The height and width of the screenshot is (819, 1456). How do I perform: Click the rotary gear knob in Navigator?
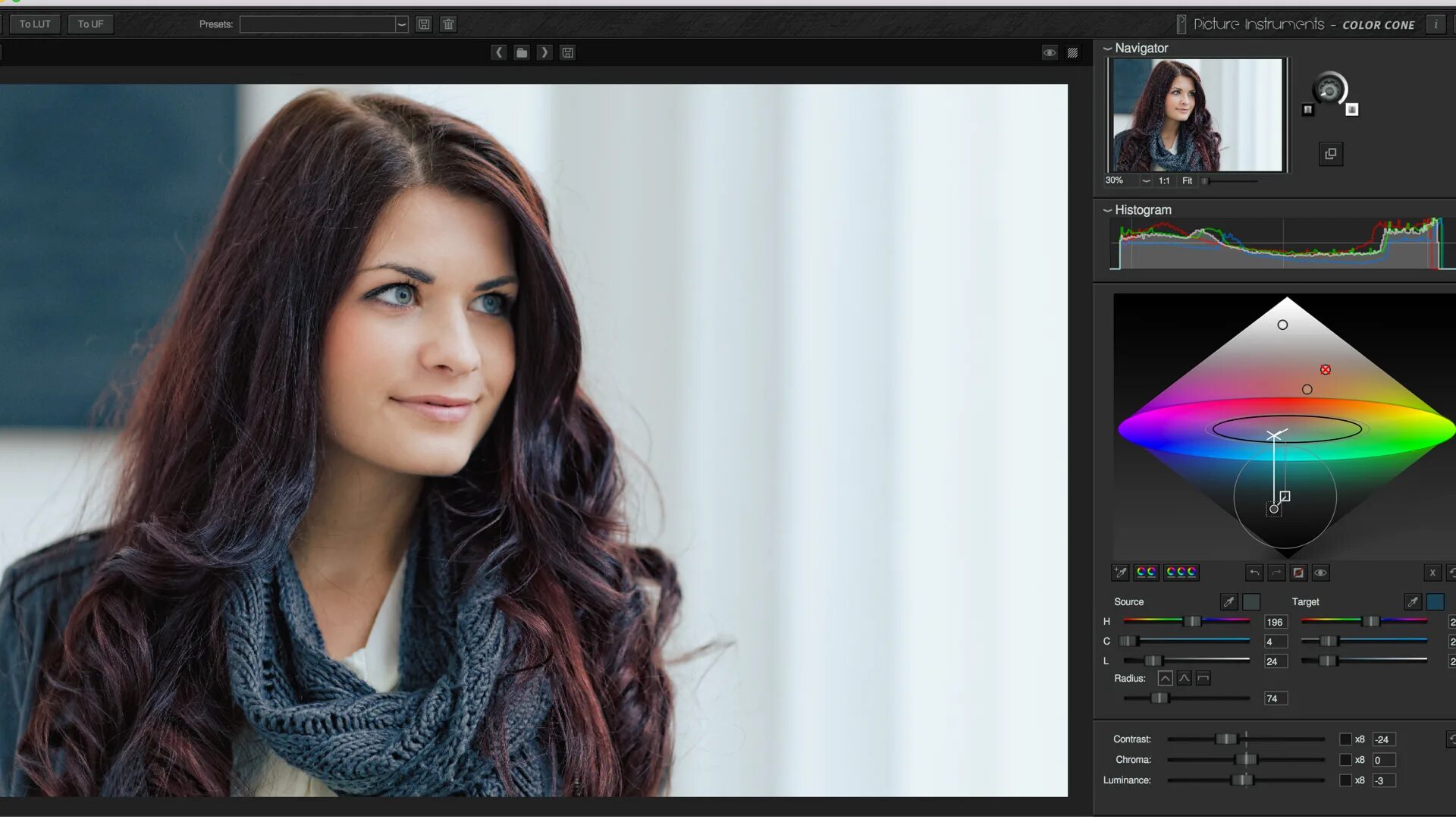point(1329,90)
